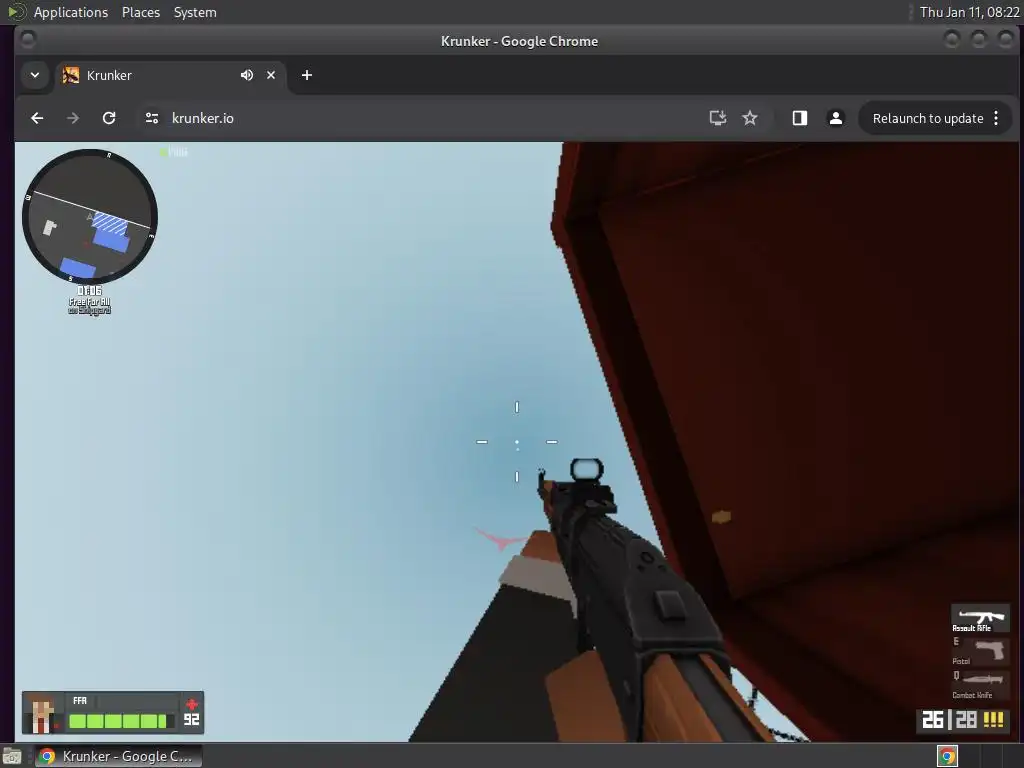Click the Relaunch to update button
1024x768 pixels.
tap(928, 118)
